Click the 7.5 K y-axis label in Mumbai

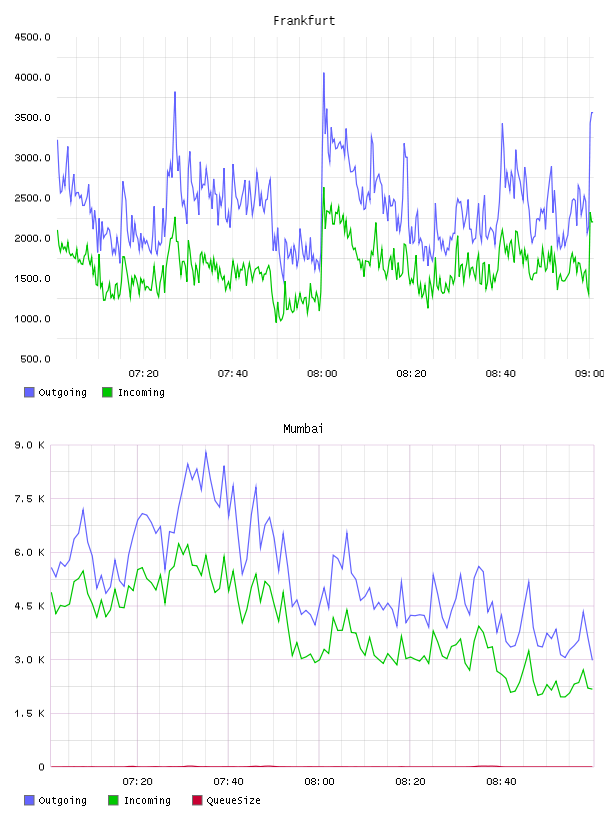point(29,499)
